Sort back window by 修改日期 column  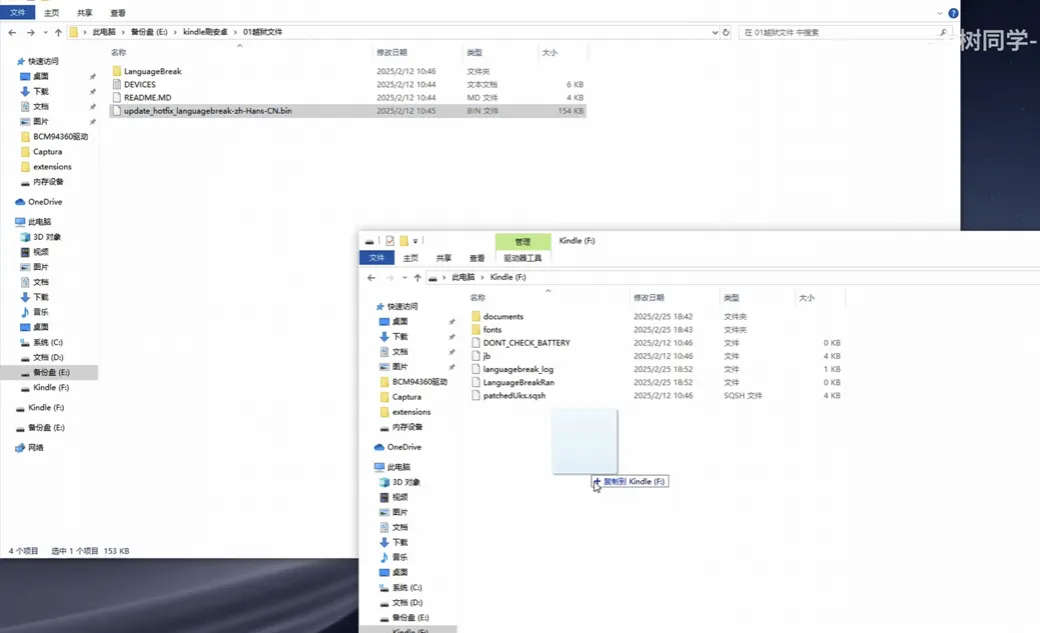(392, 52)
